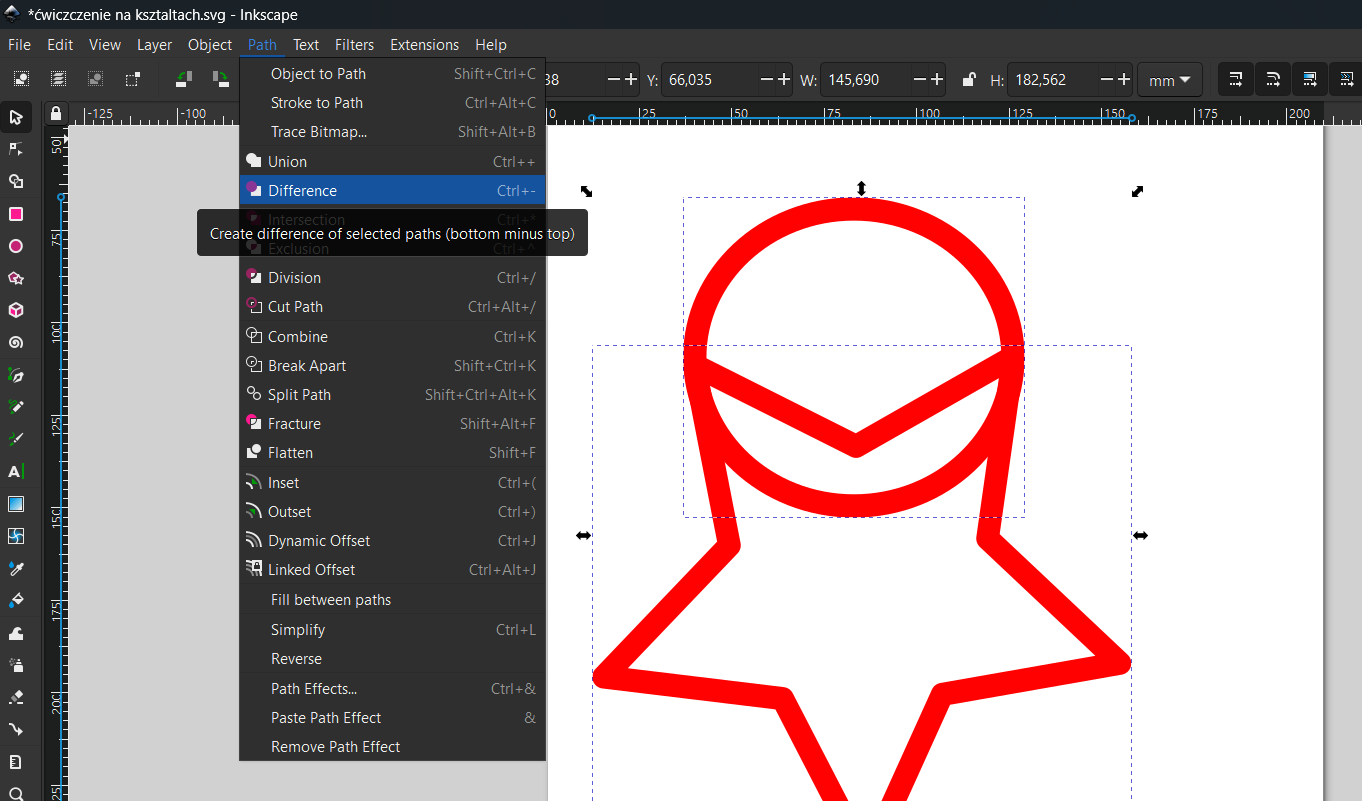Decrease Y value with minus button
The image size is (1362, 801).
(x=767, y=80)
